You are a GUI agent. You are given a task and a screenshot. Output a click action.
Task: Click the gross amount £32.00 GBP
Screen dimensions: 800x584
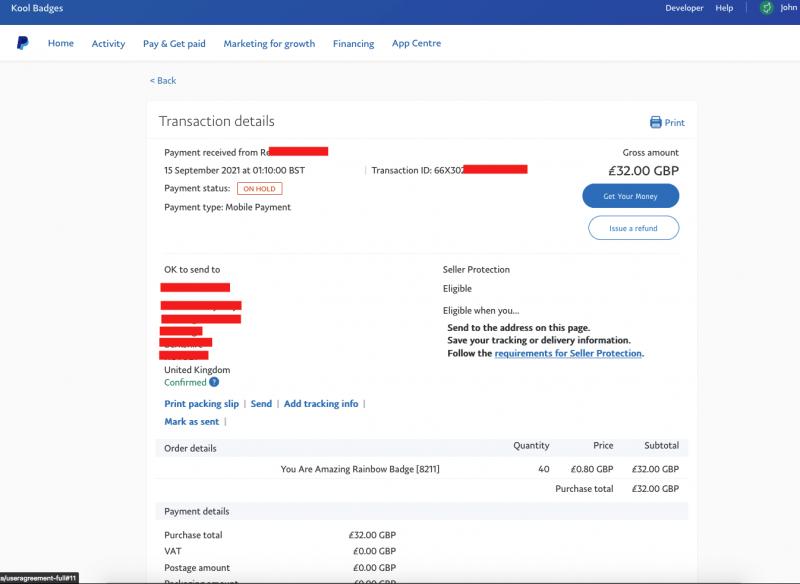[x=644, y=171]
